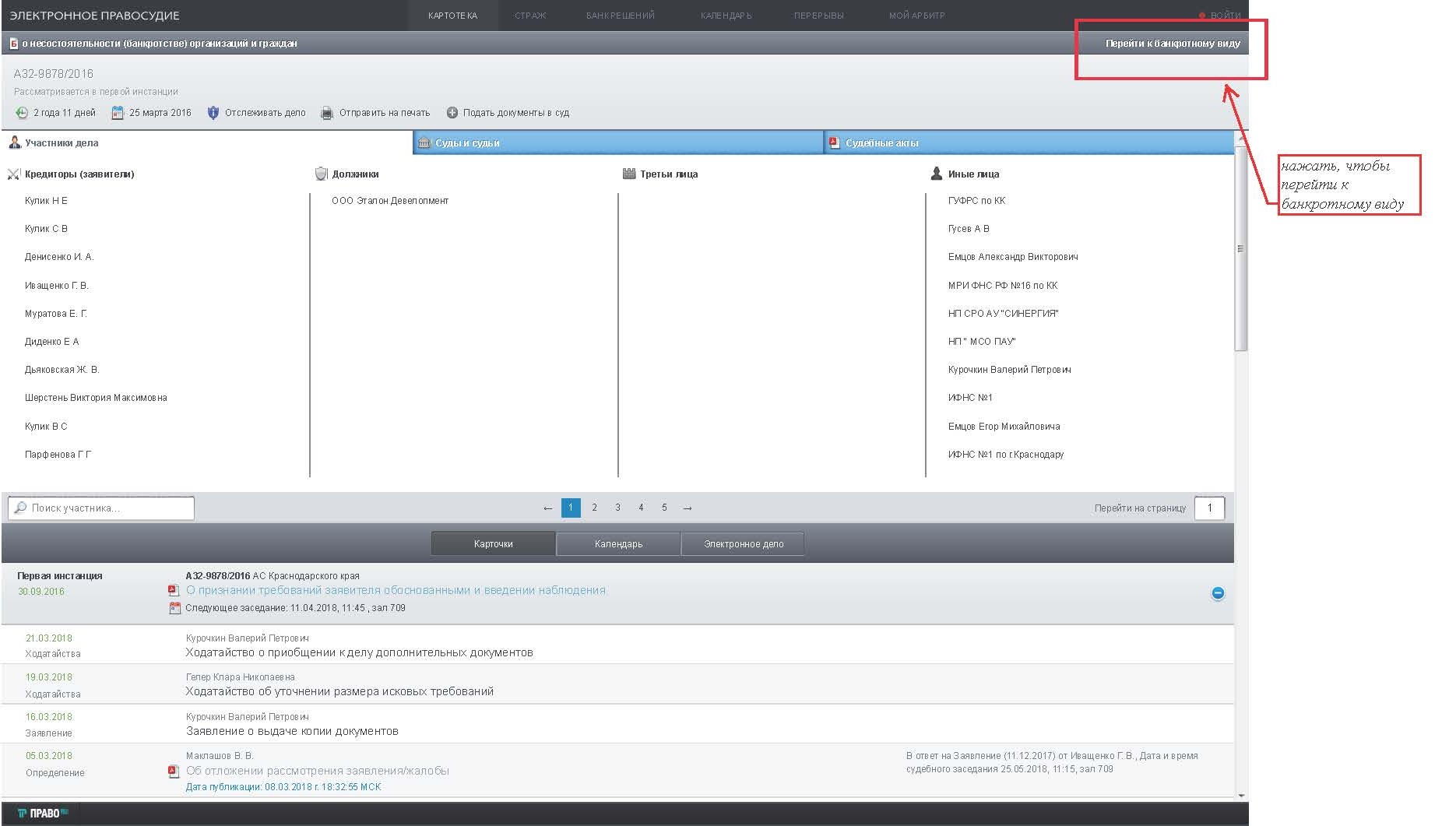The height and width of the screenshot is (826, 1456).
Task: Click the printer icon for Отправить на печать
Action: click(328, 113)
